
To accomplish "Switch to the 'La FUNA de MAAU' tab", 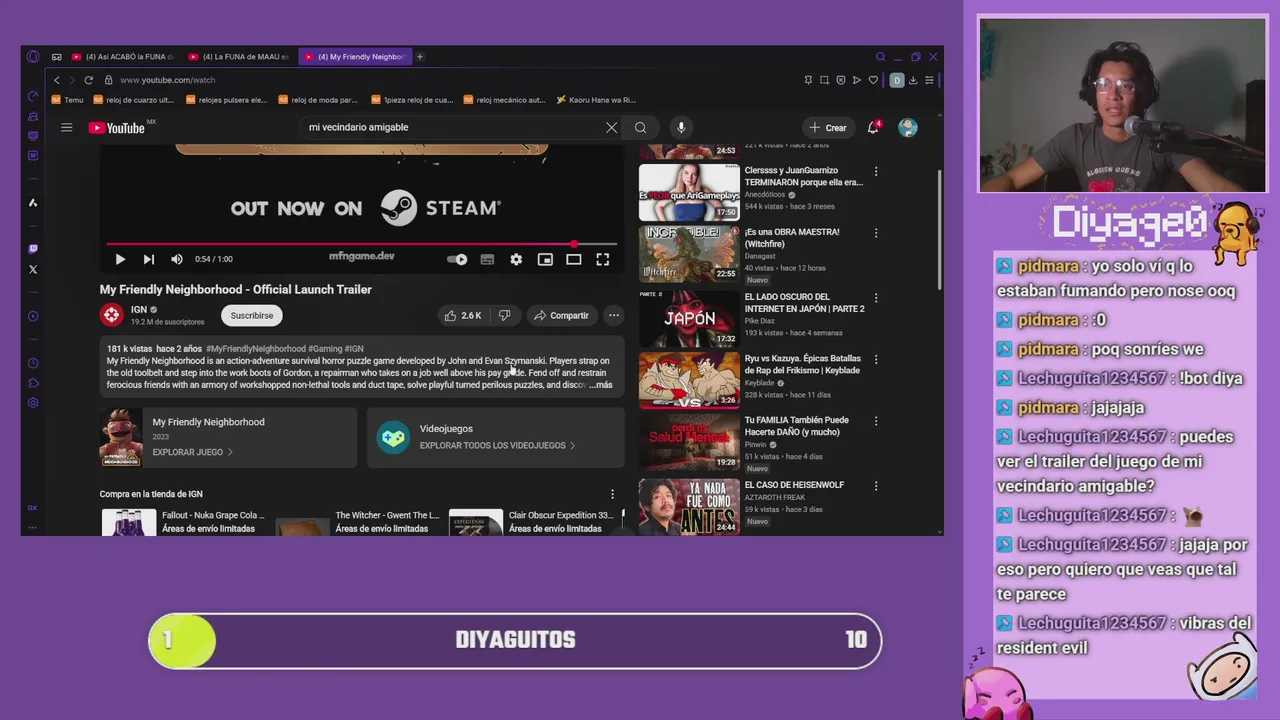I will tap(240, 57).
